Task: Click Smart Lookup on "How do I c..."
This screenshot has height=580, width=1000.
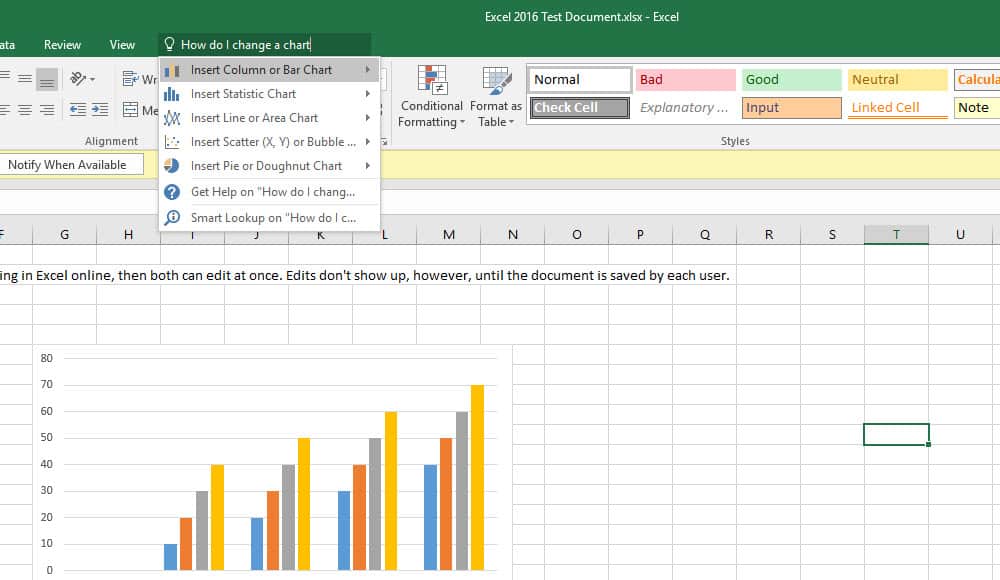Action: tap(269, 218)
